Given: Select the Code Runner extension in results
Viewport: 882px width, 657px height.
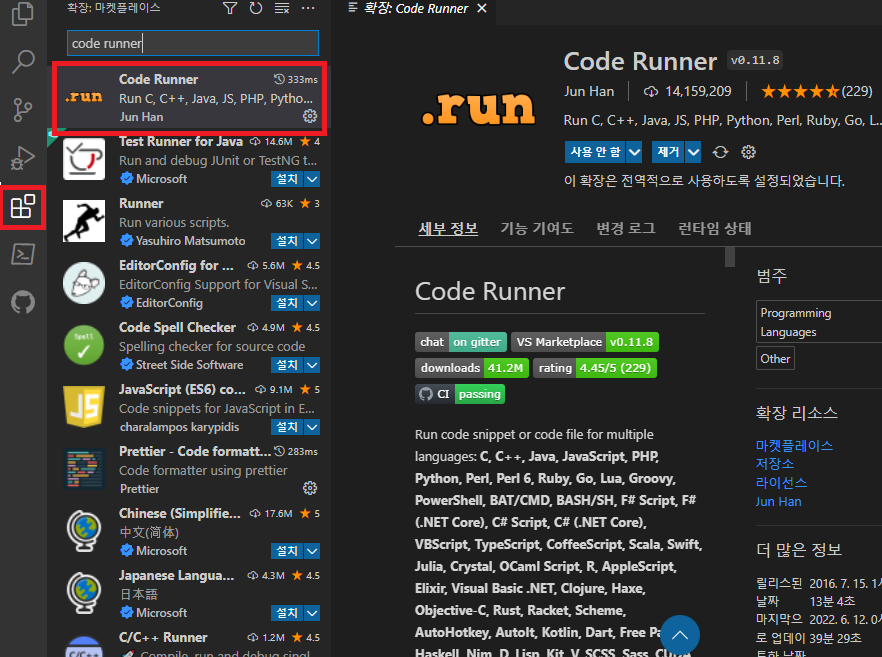Looking at the screenshot, I should pyautogui.click(x=190, y=98).
